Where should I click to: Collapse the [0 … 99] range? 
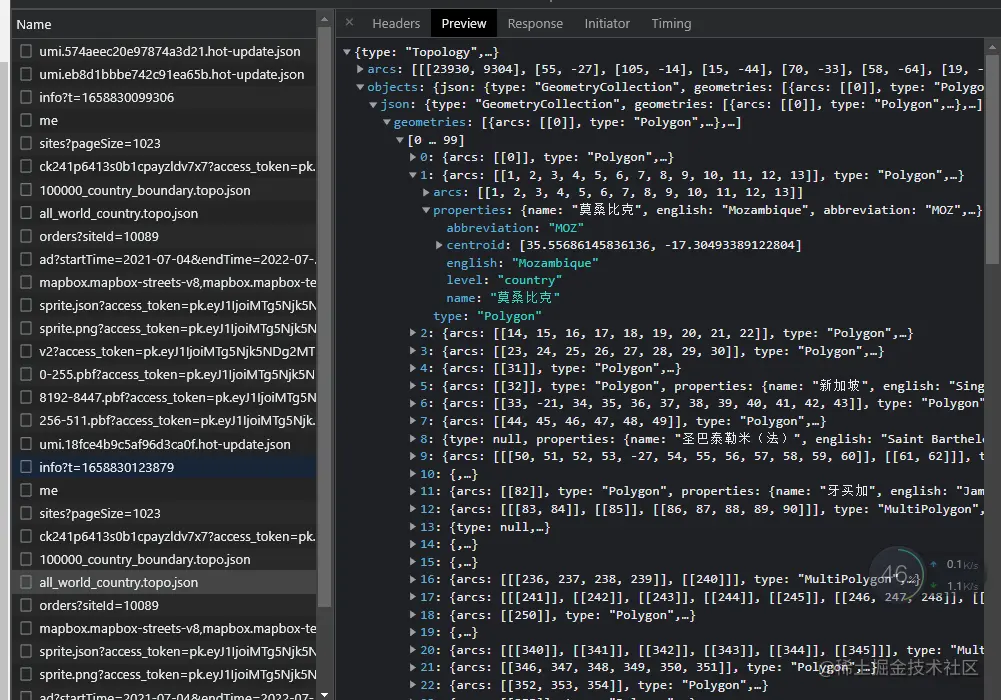pos(400,140)
